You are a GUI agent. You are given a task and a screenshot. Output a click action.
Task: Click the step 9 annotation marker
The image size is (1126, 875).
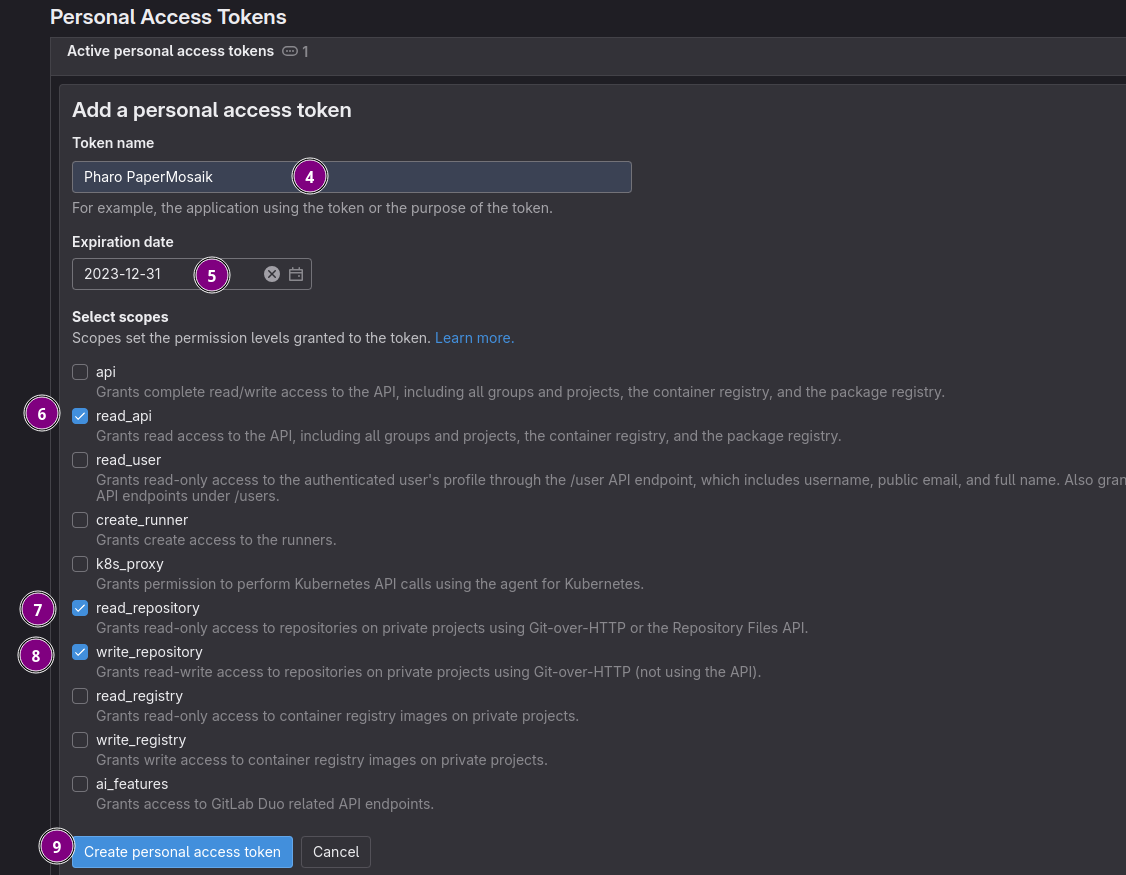(x=57, y=847)
